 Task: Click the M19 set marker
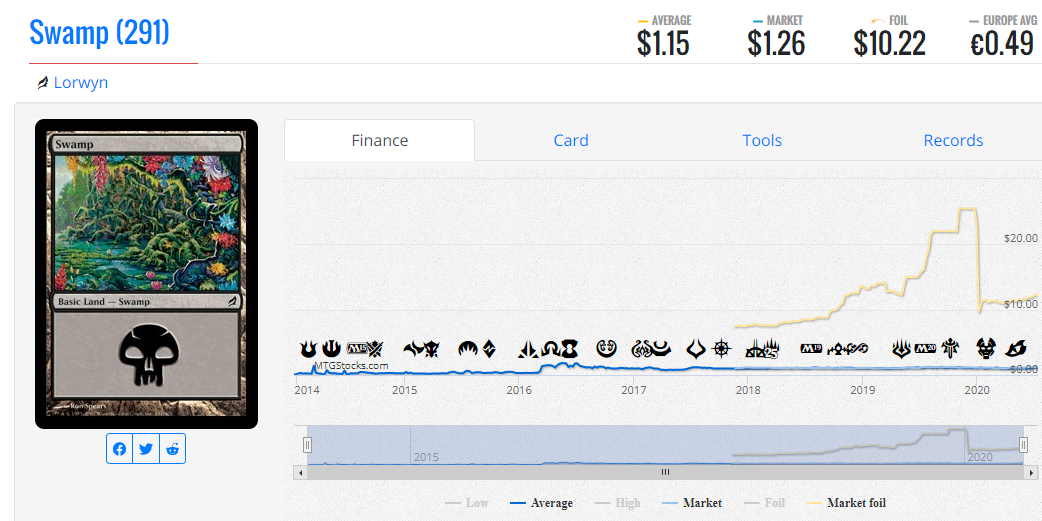pyautogui.click(x=811, y=348)
